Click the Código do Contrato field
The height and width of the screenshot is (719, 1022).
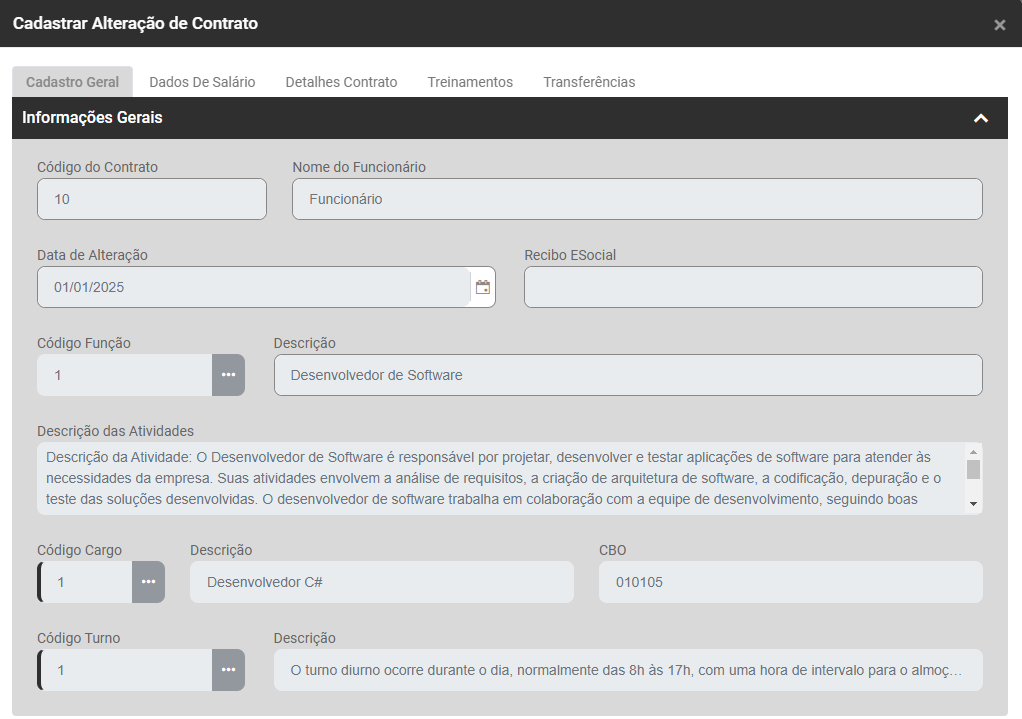pos(152,199)
